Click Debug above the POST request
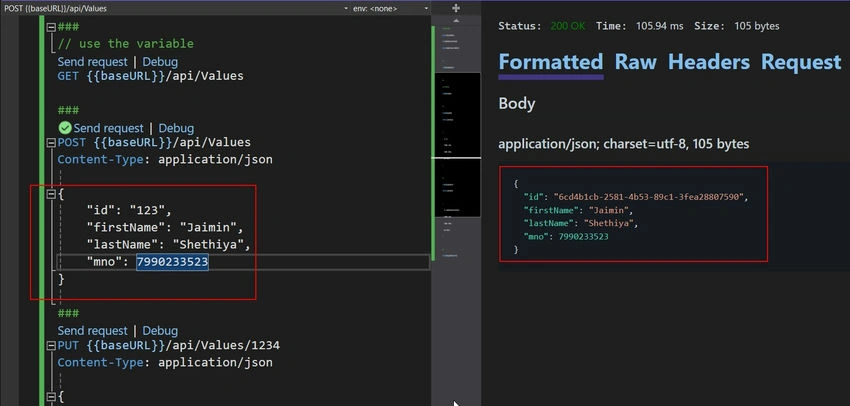 [x=176, y=128]
